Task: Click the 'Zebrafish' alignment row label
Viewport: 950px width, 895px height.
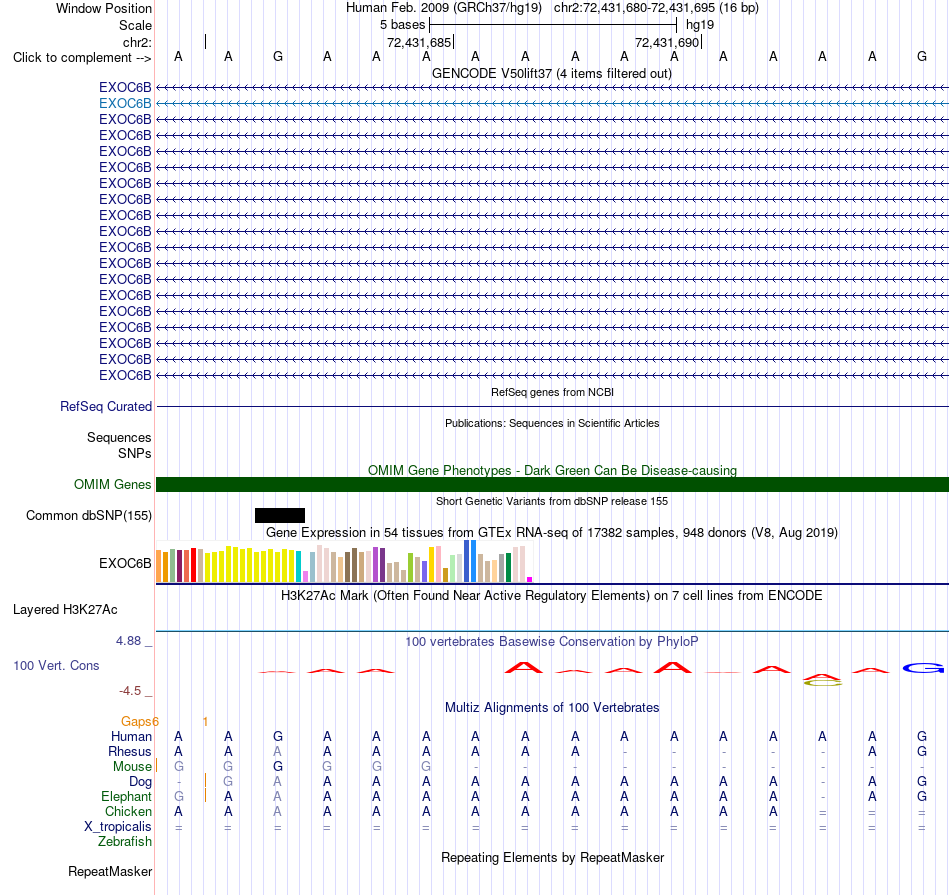Action: 125,842
